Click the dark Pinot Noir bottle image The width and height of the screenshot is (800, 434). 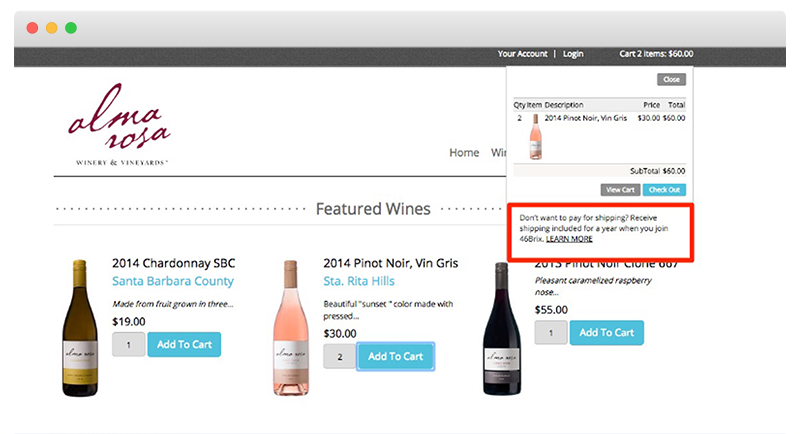click(502, 328)
